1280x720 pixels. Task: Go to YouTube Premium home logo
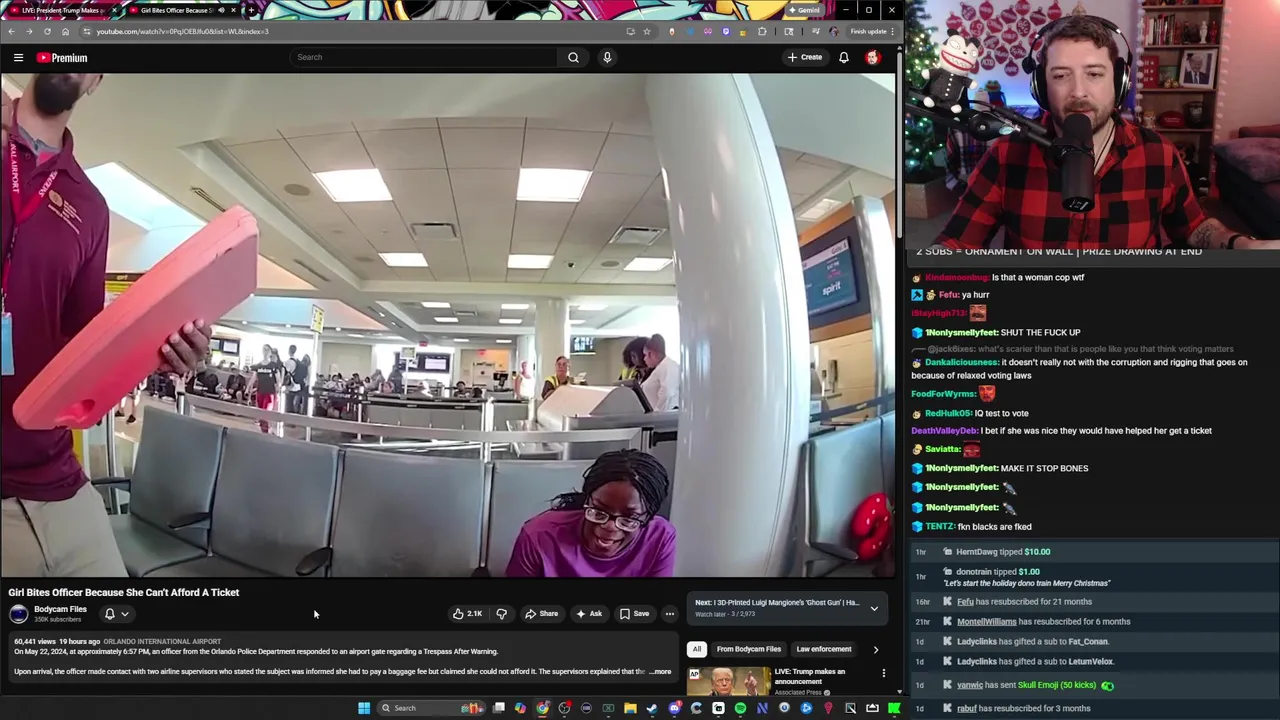[62, 58]
